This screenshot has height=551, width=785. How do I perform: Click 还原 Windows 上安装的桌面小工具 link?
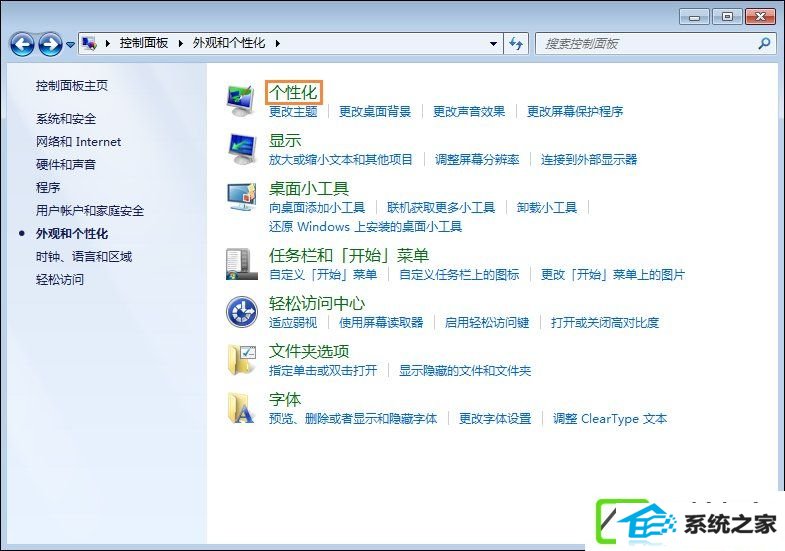(x=365, y=227)
